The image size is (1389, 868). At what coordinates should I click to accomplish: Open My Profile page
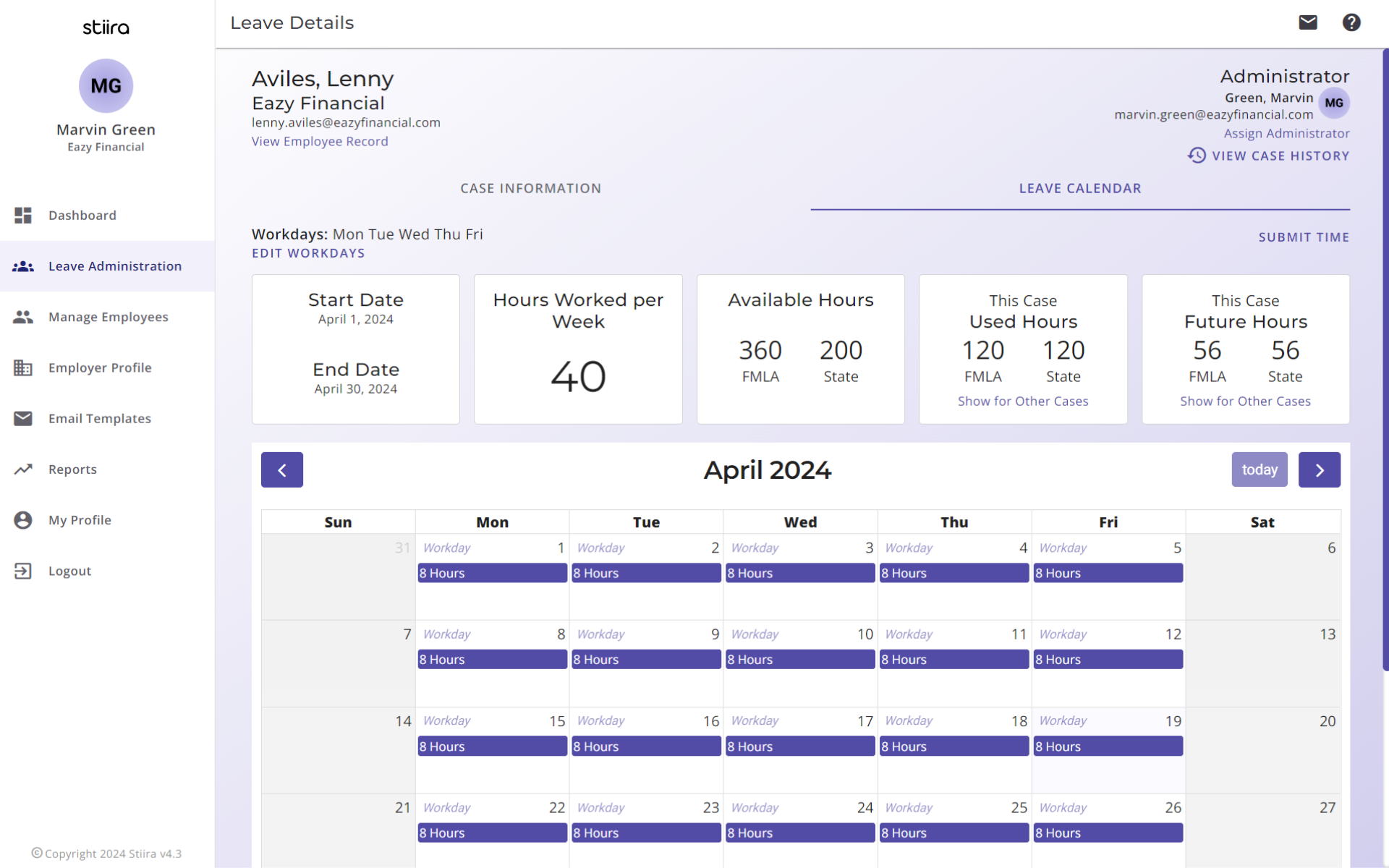pyautogui.click(x=80, y=520)
